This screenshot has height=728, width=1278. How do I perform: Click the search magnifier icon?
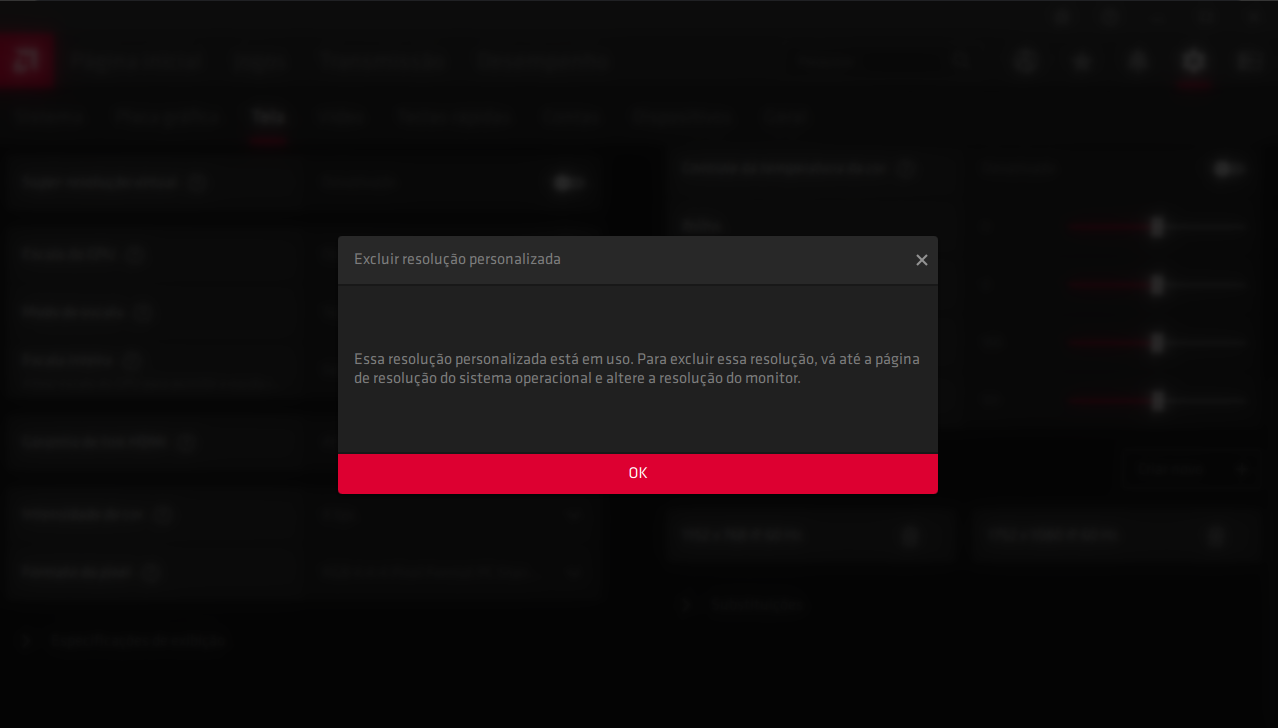[961, 61]
